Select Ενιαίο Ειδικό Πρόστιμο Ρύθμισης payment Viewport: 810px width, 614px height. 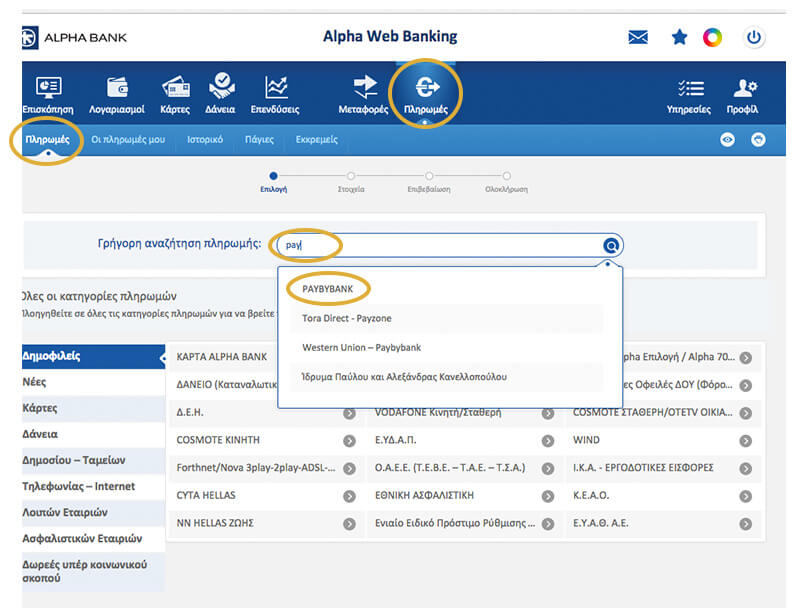click(x=455, y=523)
